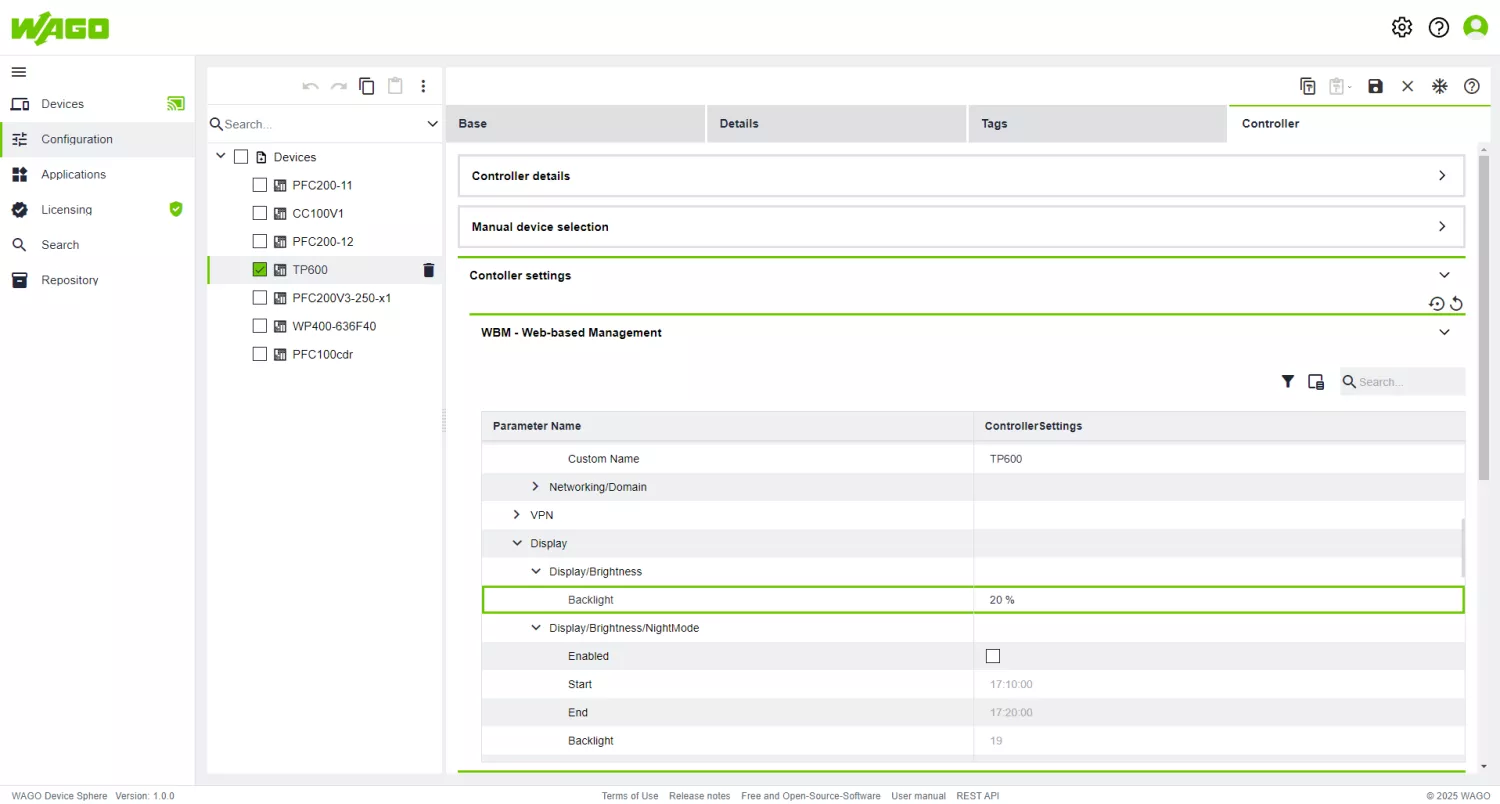Select Controller tab
This screenshot has width=1500, height=804.
(1360, 123)
